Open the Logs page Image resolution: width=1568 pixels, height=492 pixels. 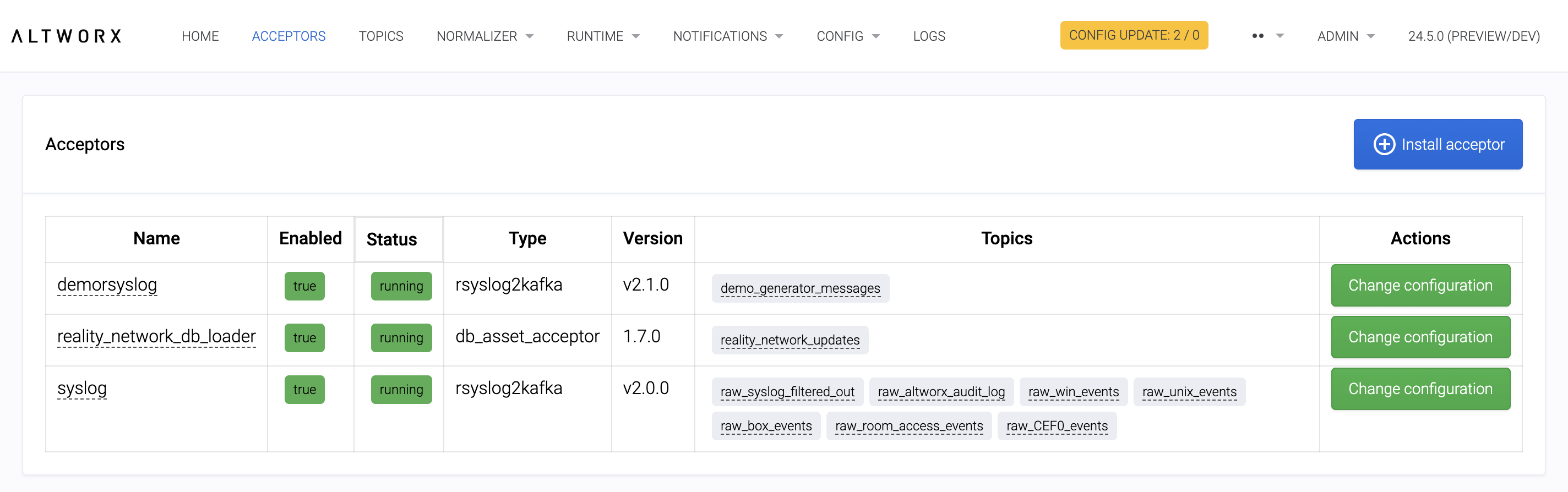[928, 36]
